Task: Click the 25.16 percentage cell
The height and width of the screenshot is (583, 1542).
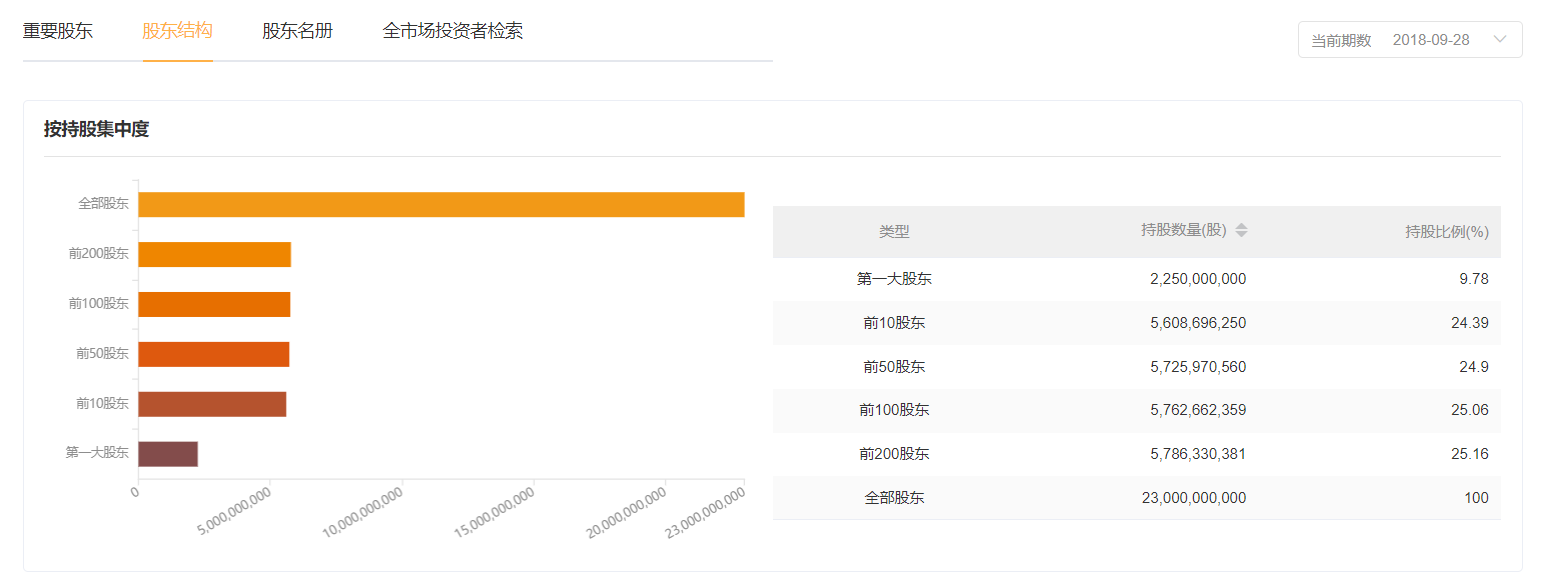Action: tap(1470, 454)
